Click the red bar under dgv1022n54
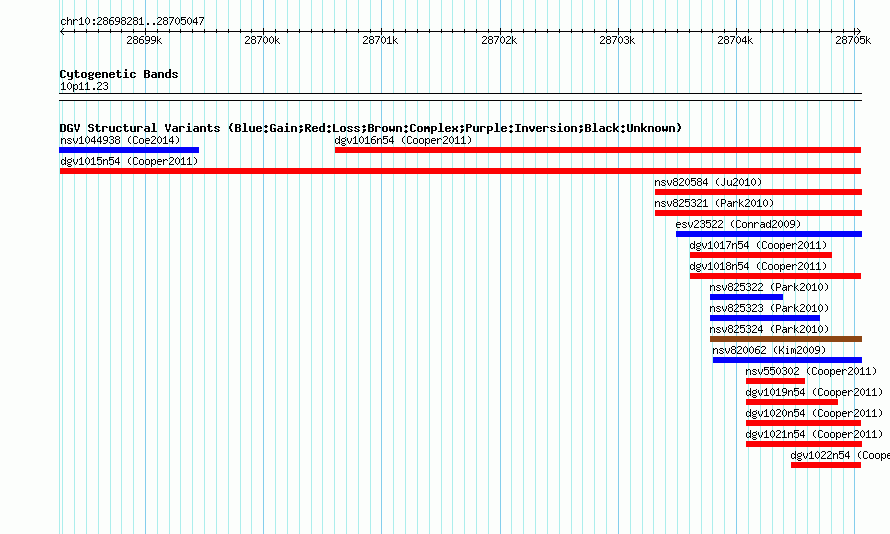 (826, 465)
